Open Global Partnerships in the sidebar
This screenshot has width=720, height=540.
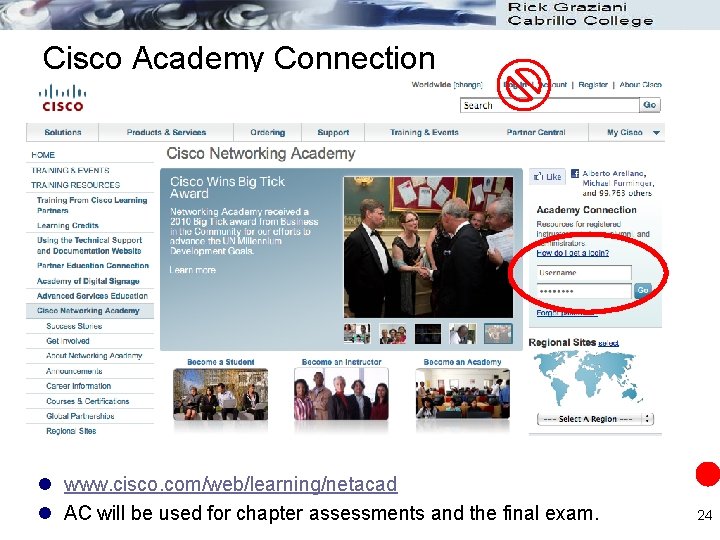pyautogui.click(x=80, y=416)
